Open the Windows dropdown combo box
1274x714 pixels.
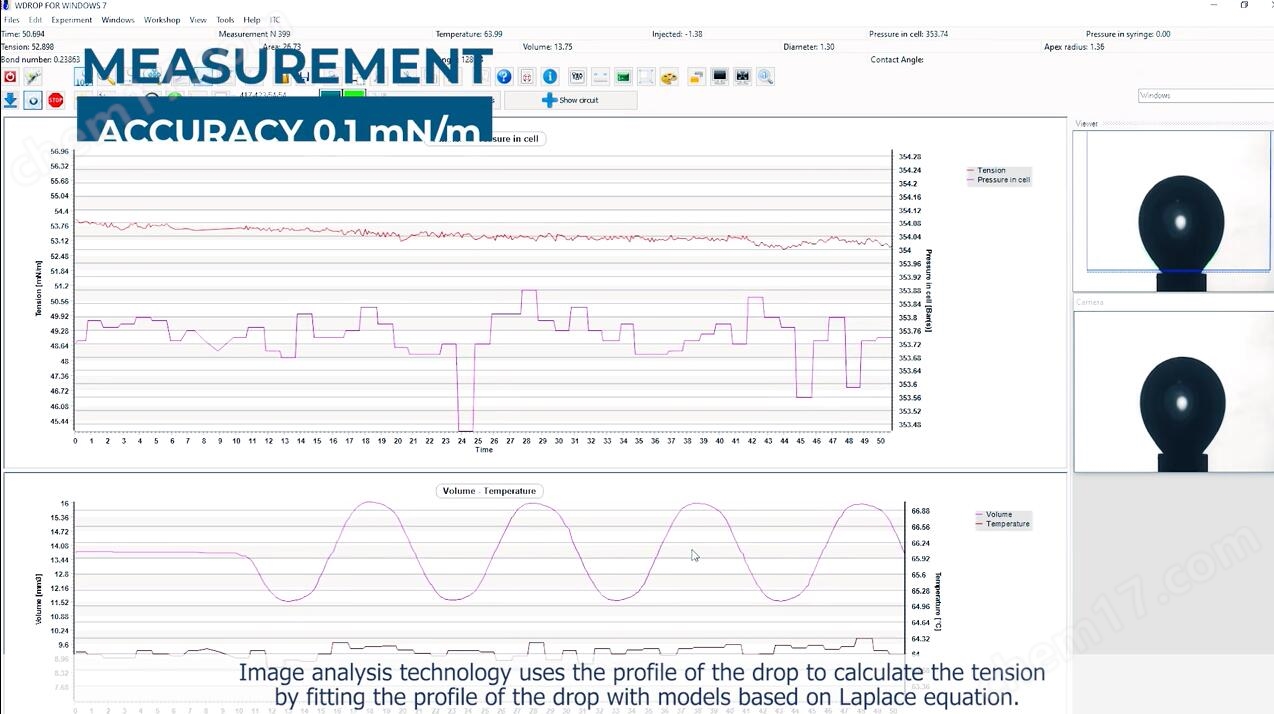tap(1204, 96)
